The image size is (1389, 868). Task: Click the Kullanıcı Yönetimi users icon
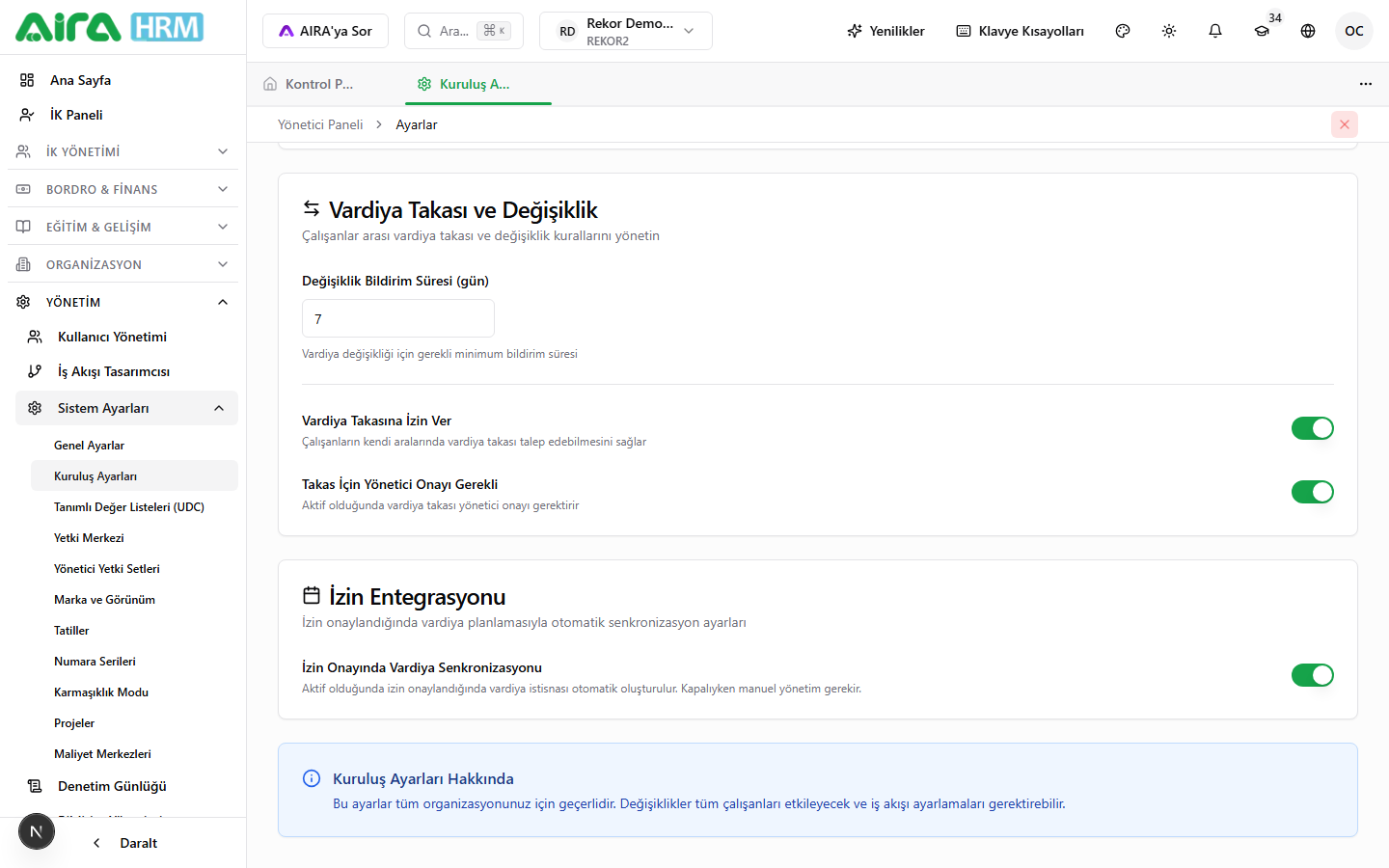coord(35,337)
